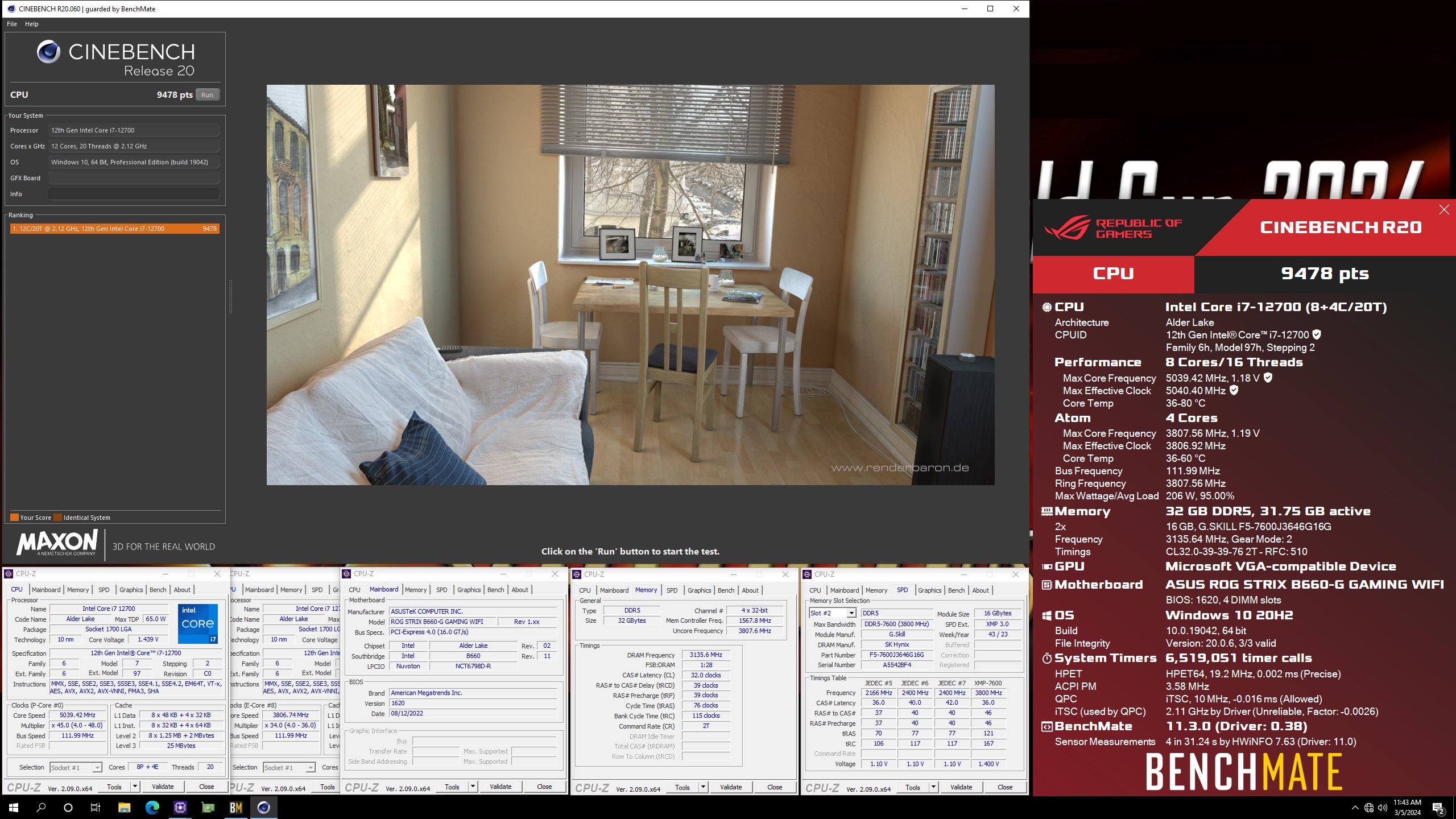
Task: Select the orange ranking entry scoring 9478
Action: (114, 229)
